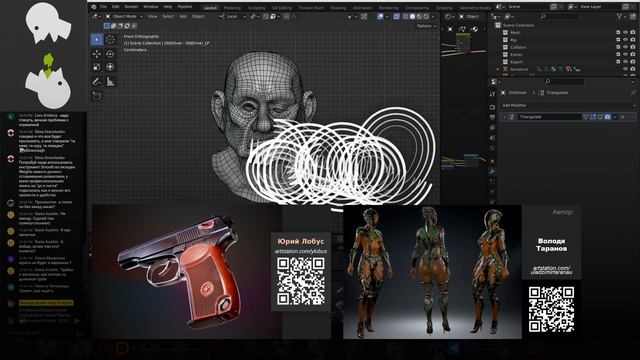Click the Scene name field in top bar

point(529,7)
